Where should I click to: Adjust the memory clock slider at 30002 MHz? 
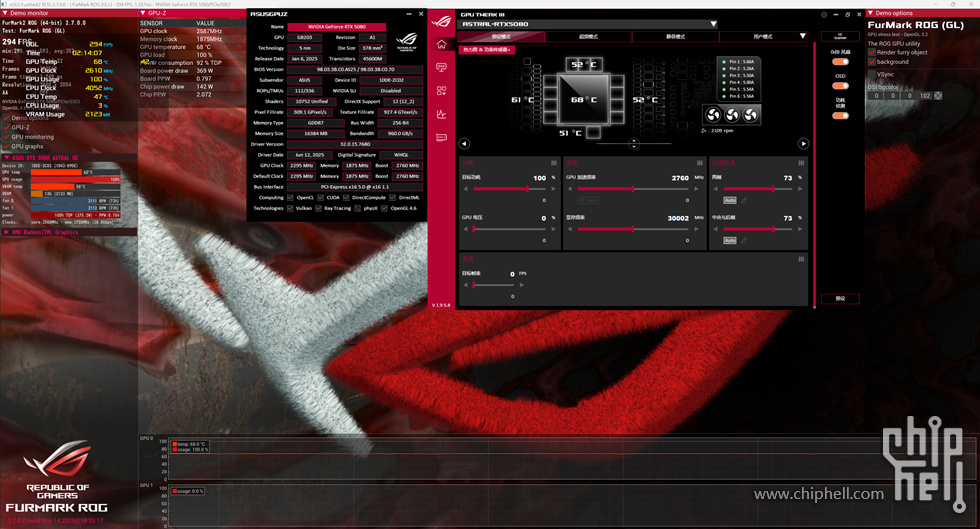[632, 229]
